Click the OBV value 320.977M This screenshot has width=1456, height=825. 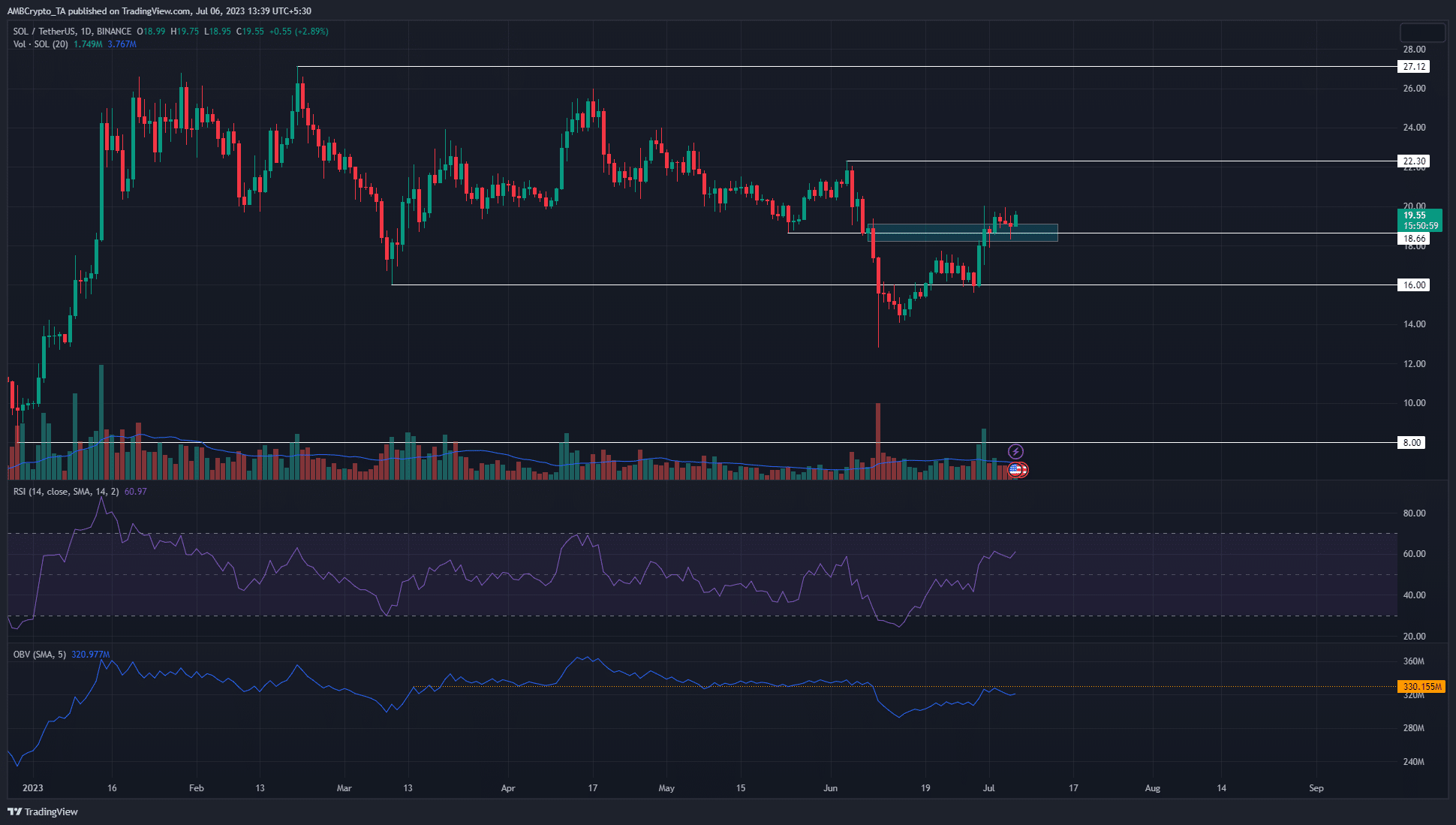[x=90, y=655]
